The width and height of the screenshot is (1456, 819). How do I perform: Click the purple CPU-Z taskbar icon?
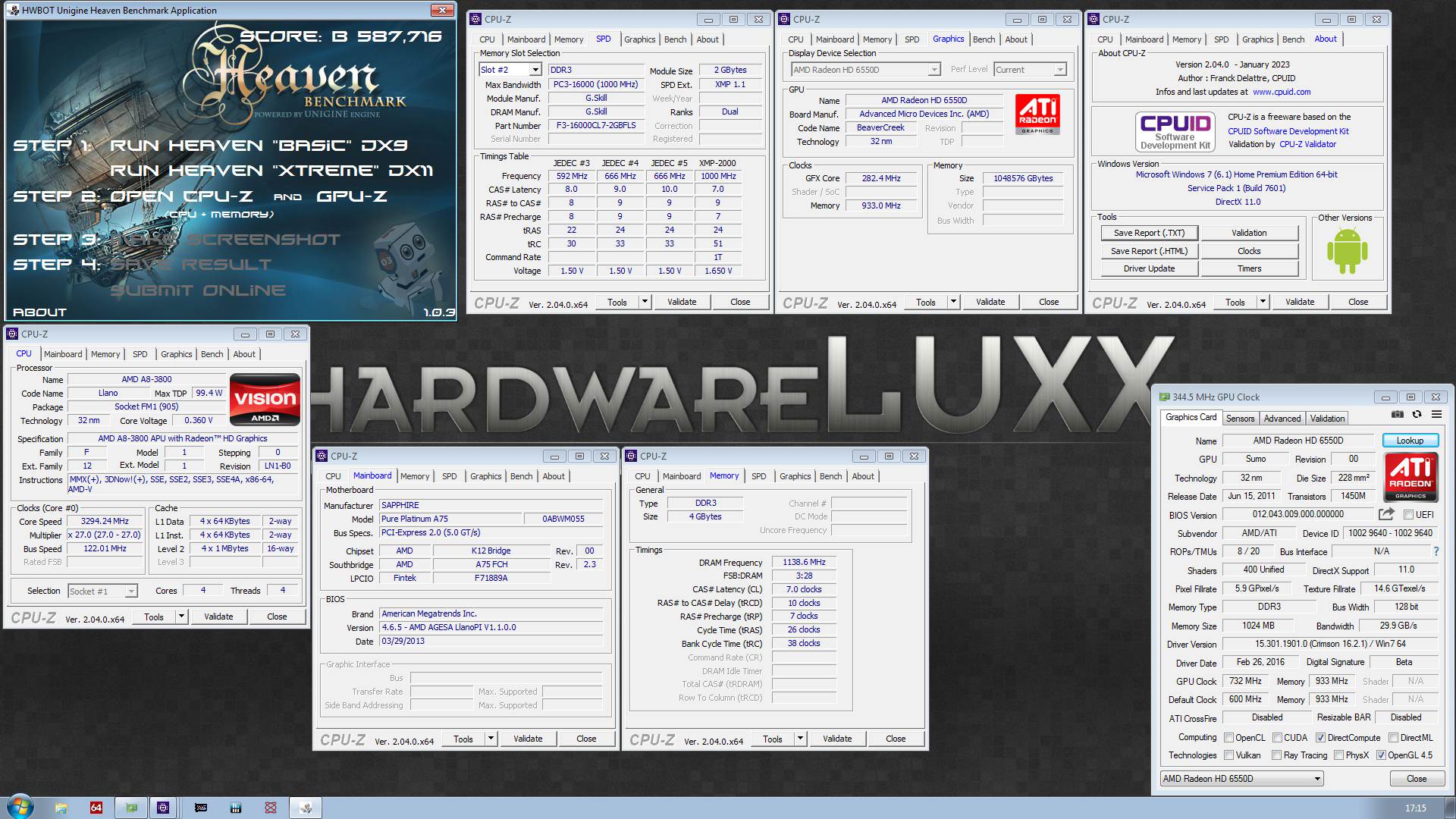[x=163, y=808]
